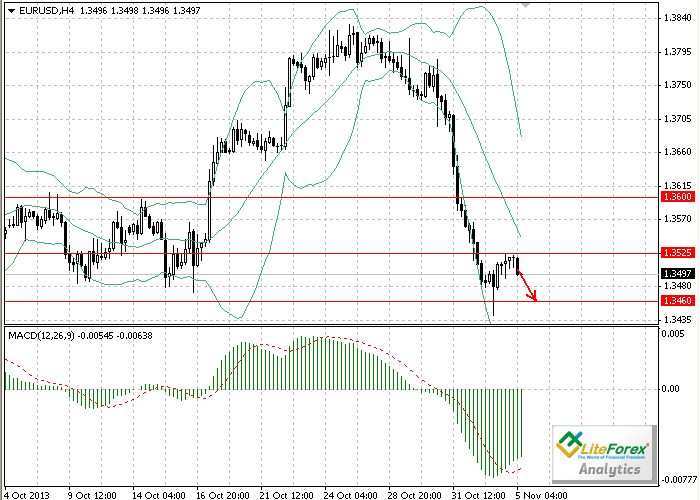700x500 pixels.
Task: Click the red 1.3460 price level tag
Action: click(x=678, y=300)
